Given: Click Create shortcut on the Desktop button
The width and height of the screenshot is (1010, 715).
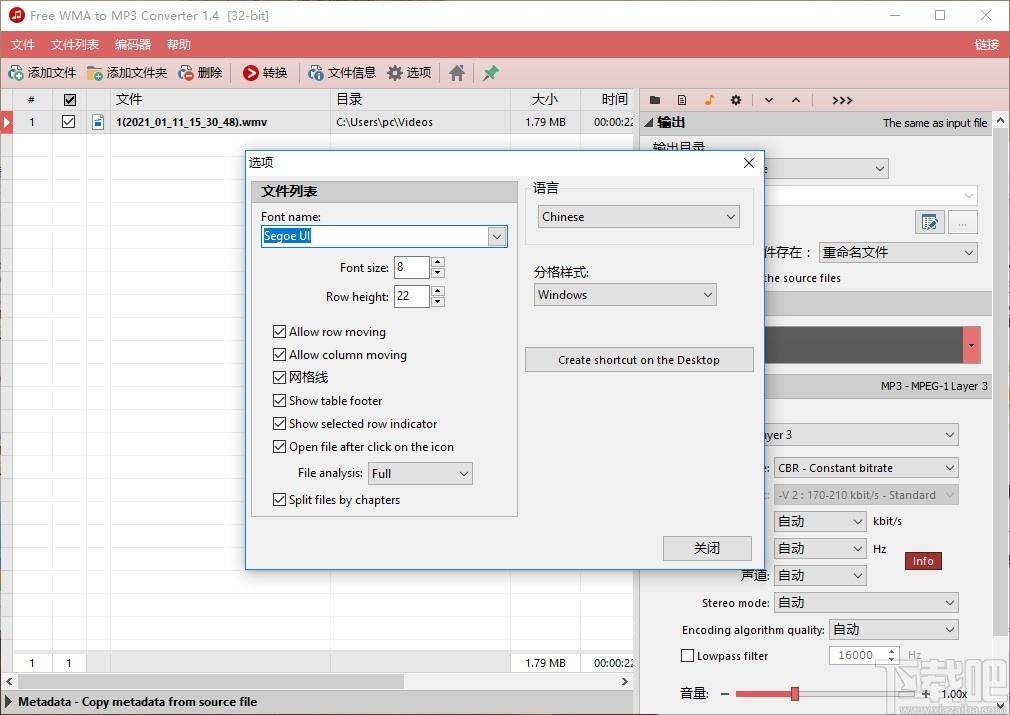Looking at the screenshot, I should pos(639,360).
